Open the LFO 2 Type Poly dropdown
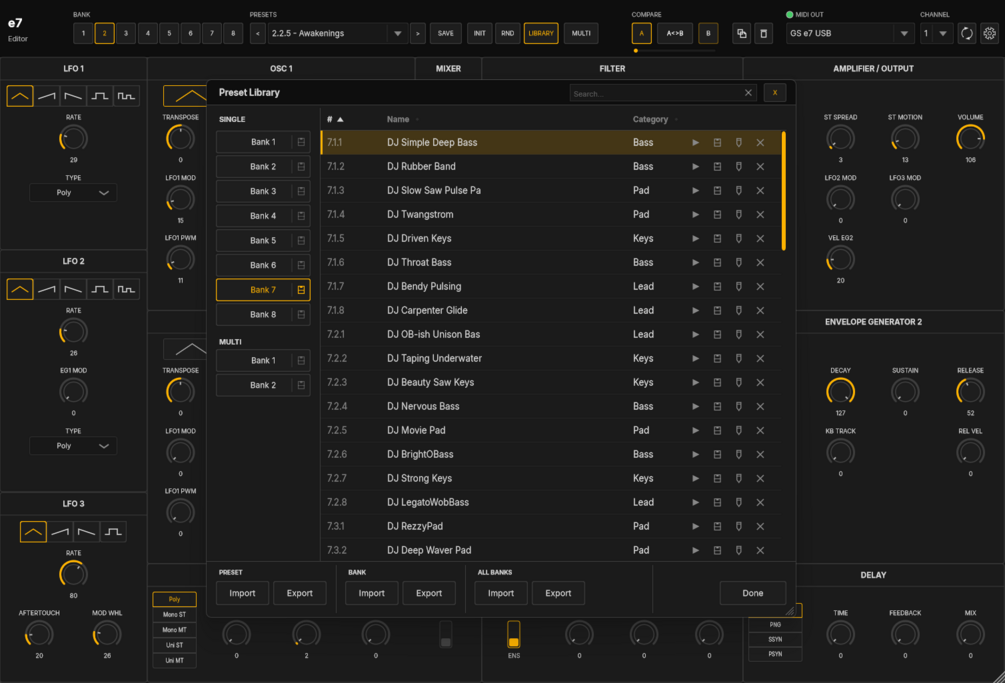 point(73,446)
